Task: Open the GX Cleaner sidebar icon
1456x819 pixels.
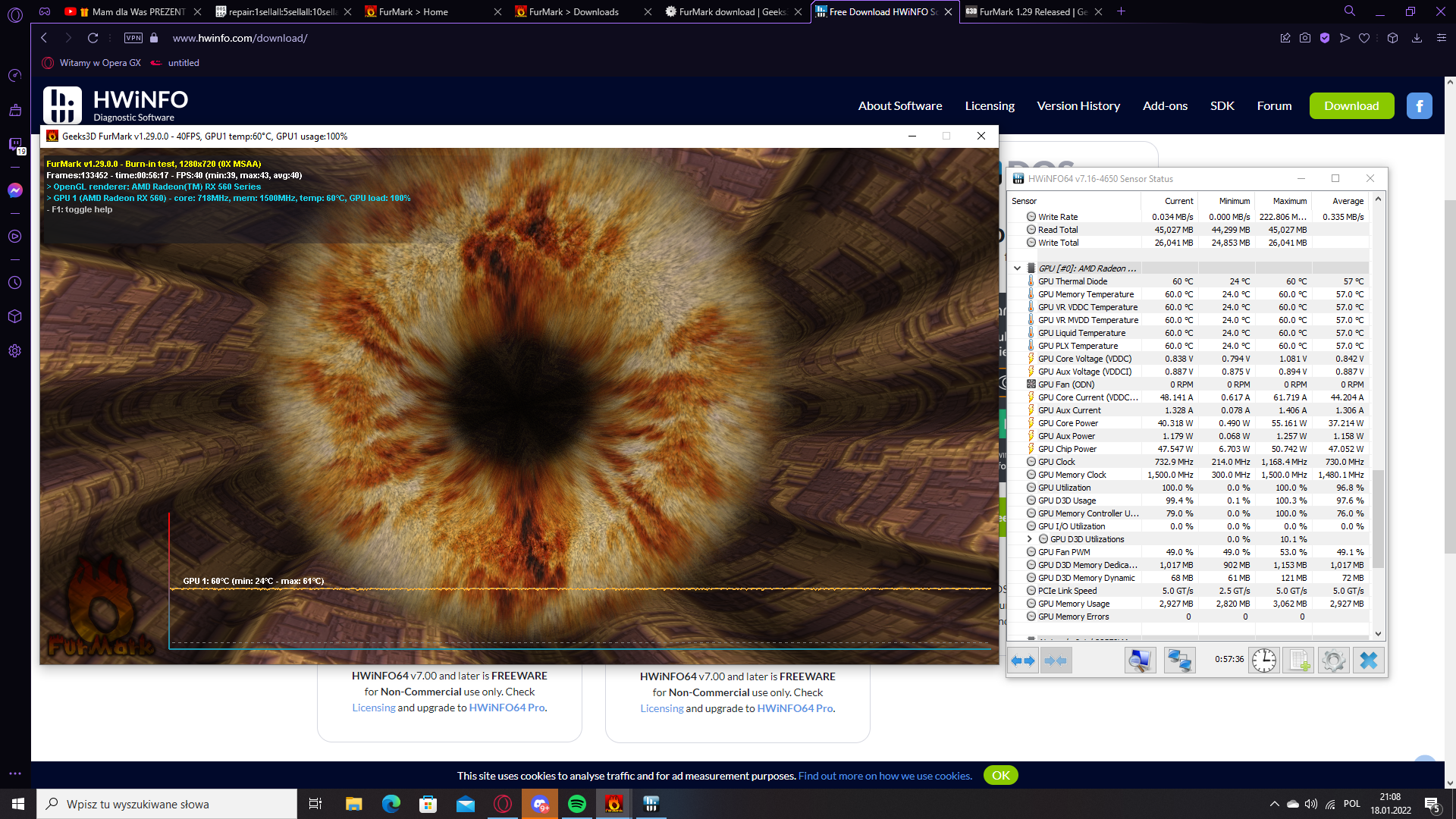Action: [15, 110]
